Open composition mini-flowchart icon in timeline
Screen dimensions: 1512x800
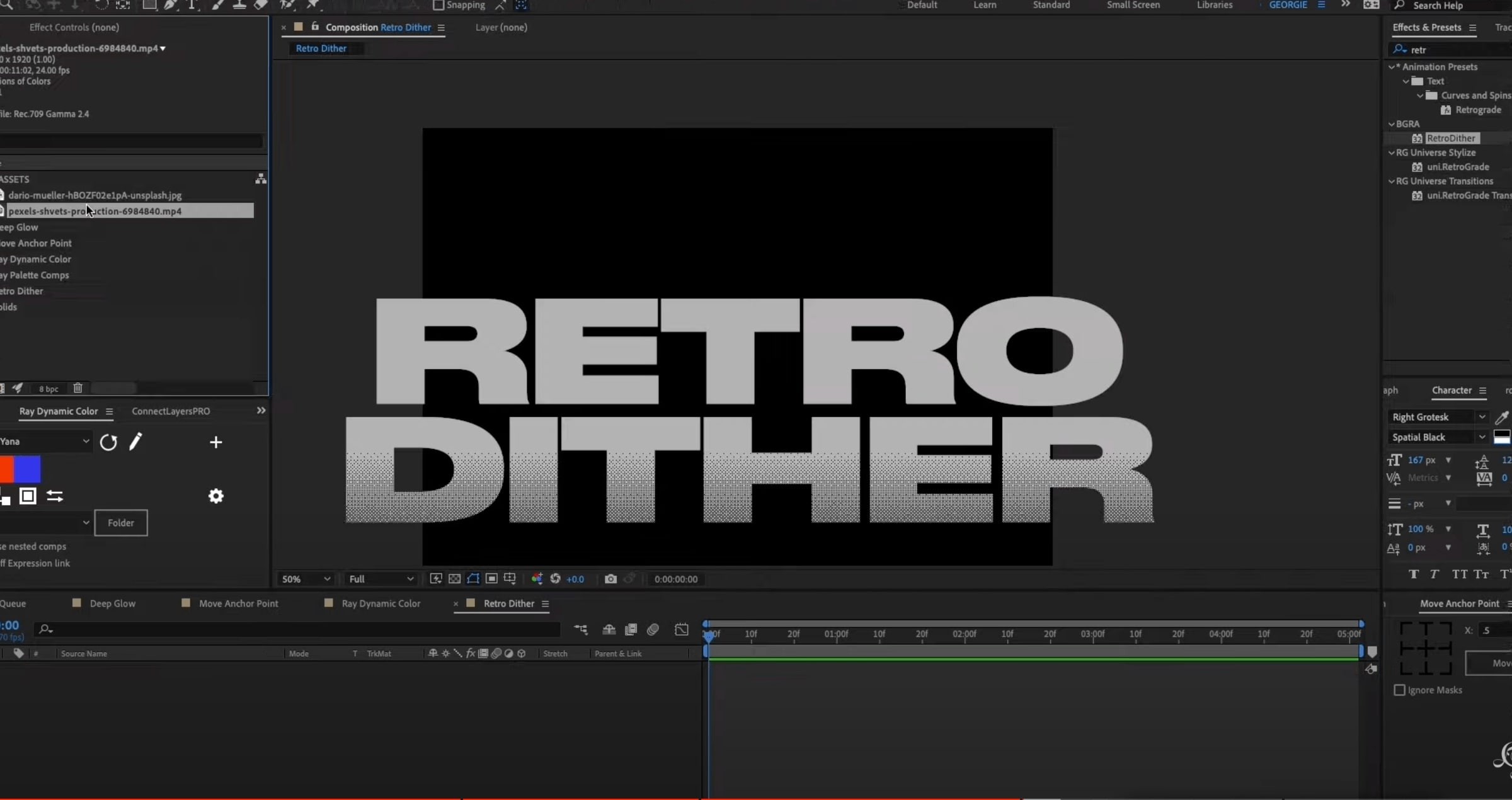point(581,629)
